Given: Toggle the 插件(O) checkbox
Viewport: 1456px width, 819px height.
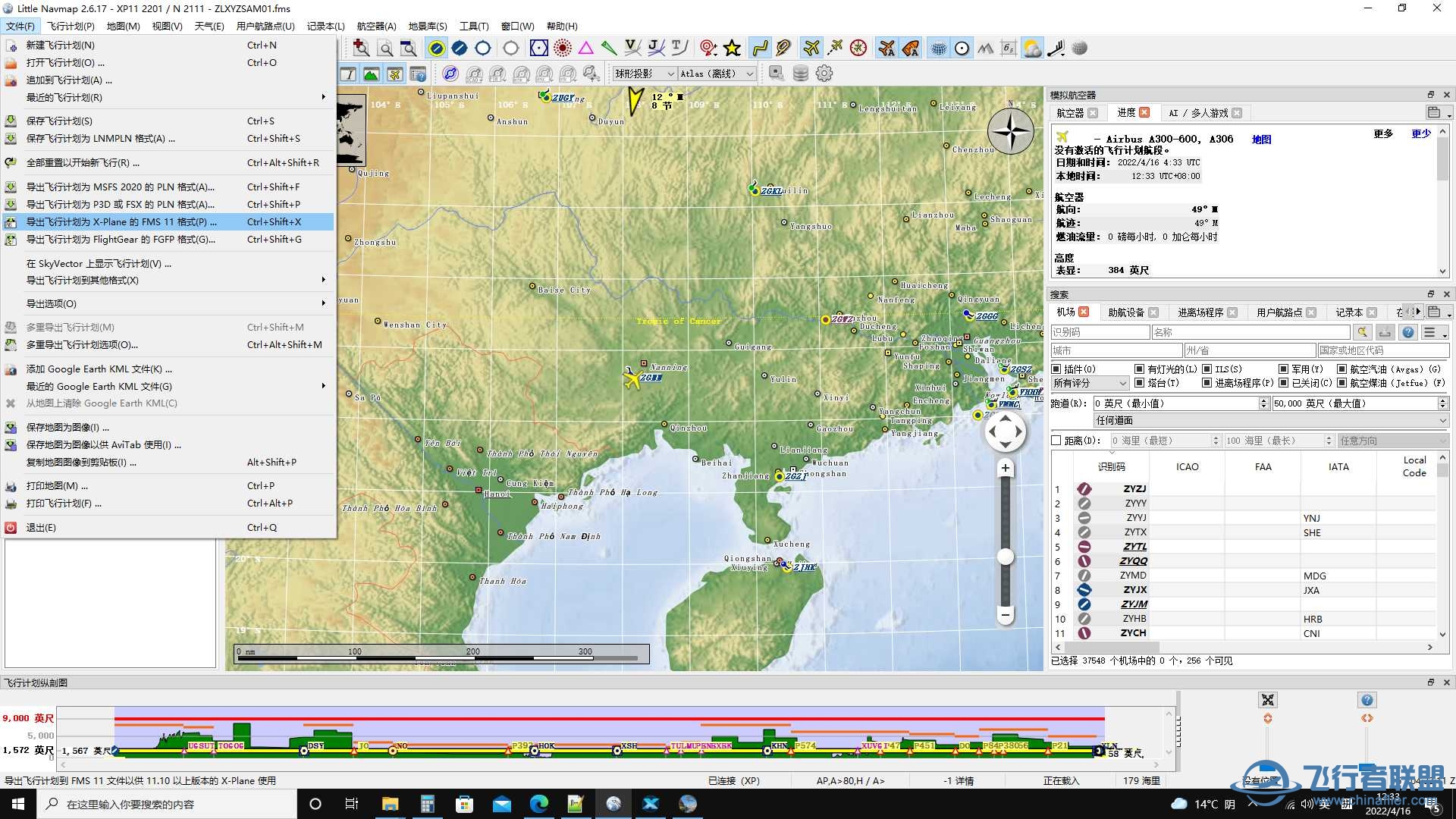Looking at the screenshot, I should click(1056, 369).
